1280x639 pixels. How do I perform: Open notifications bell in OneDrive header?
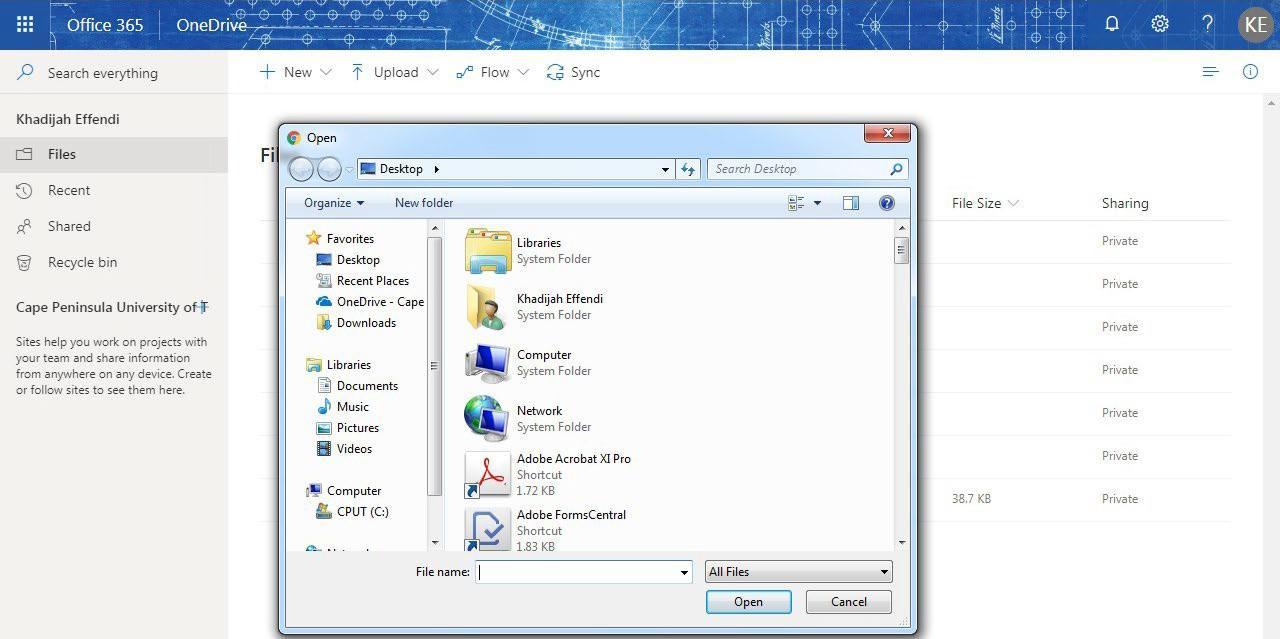pyautogui.click(x=1111, y=24)
